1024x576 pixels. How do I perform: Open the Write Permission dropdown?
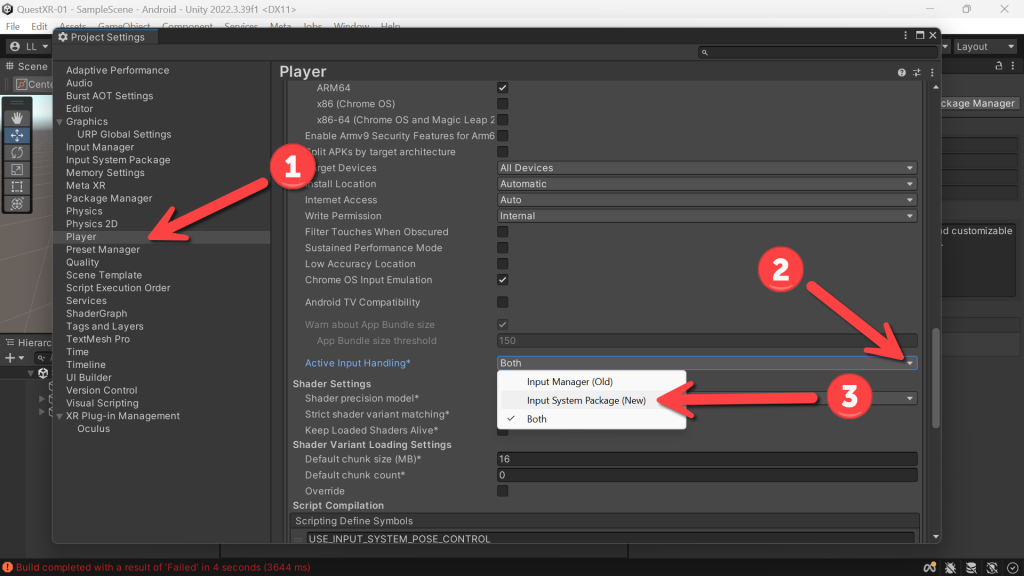click(707, 216)
